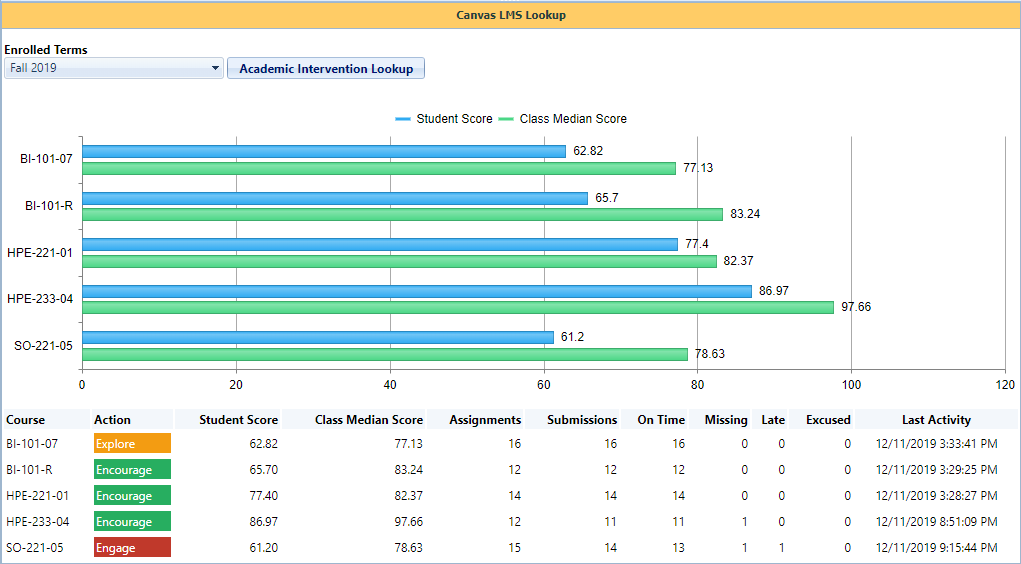Toggle the Student Score legend item
The image size is (1021, 564).
point(444,118)
